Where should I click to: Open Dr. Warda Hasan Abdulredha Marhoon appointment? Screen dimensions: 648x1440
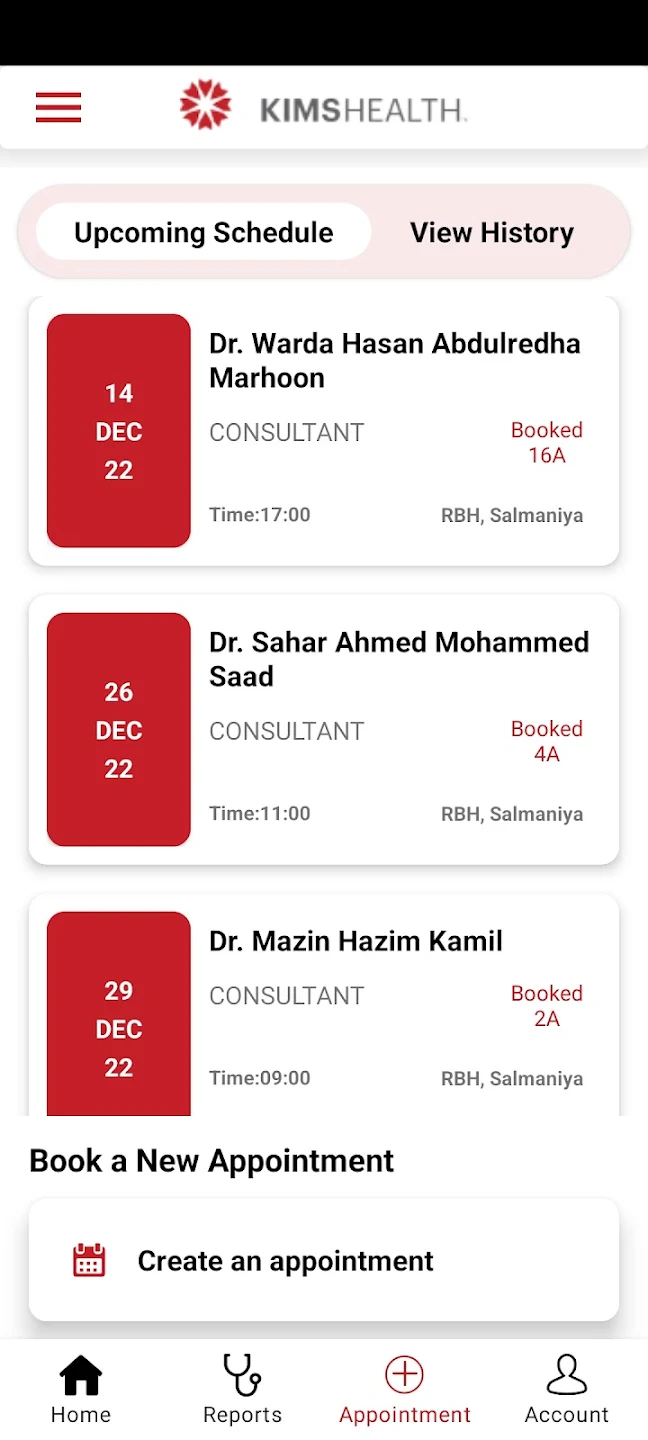coord(324,431)
